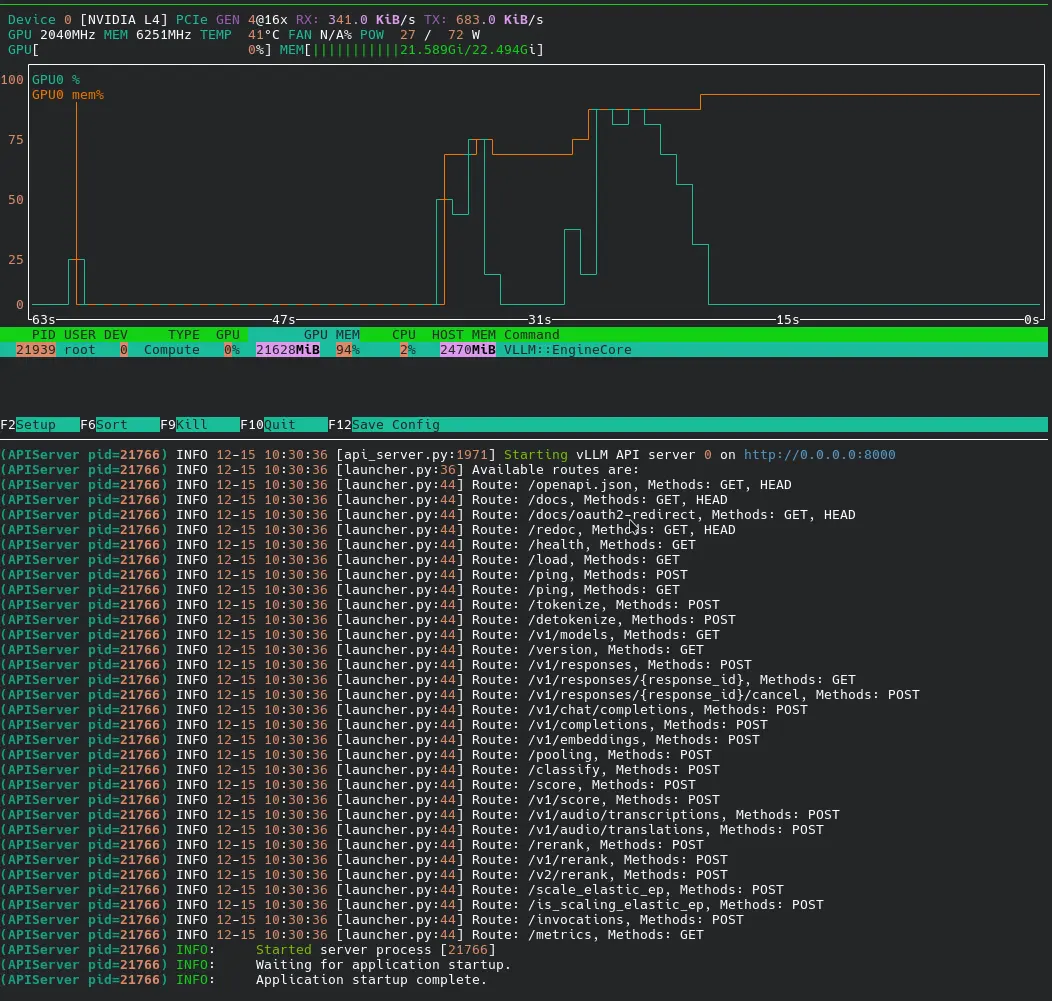
Task: Choose F9 Kill in nvtop
Action: [x=199, y=425]
